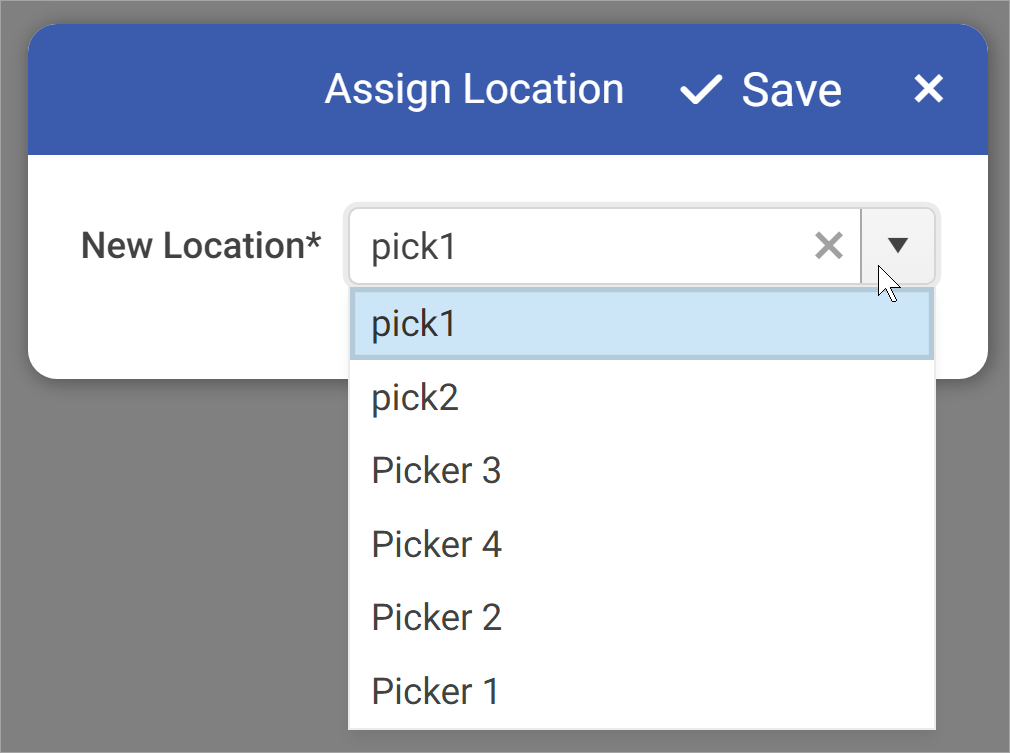This screenshot has height=753, width=1010.
Task: Click the dropdown arrow icon on the combo box
Action: (x=897, y=245)
